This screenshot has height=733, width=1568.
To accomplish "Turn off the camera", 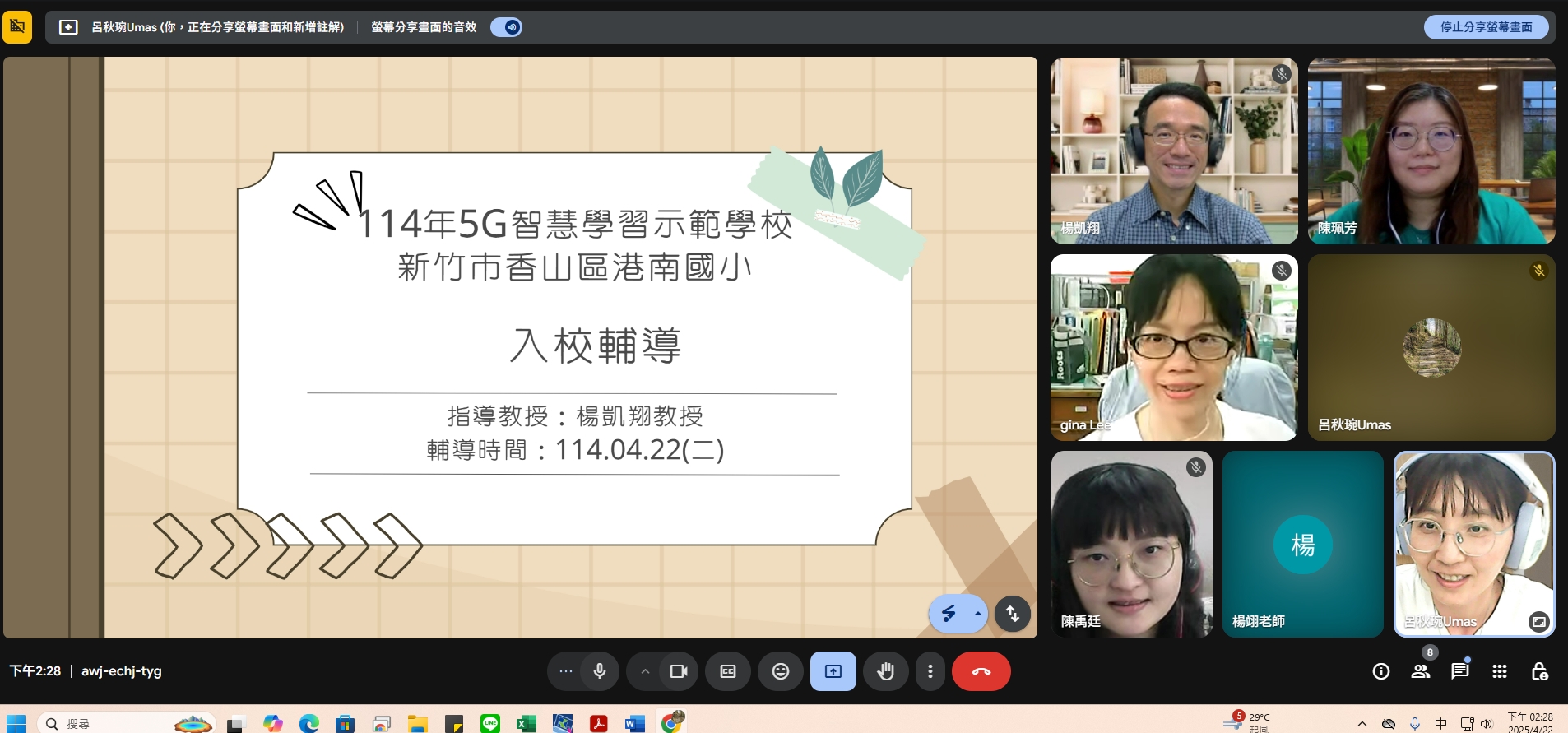I will 679,671.
